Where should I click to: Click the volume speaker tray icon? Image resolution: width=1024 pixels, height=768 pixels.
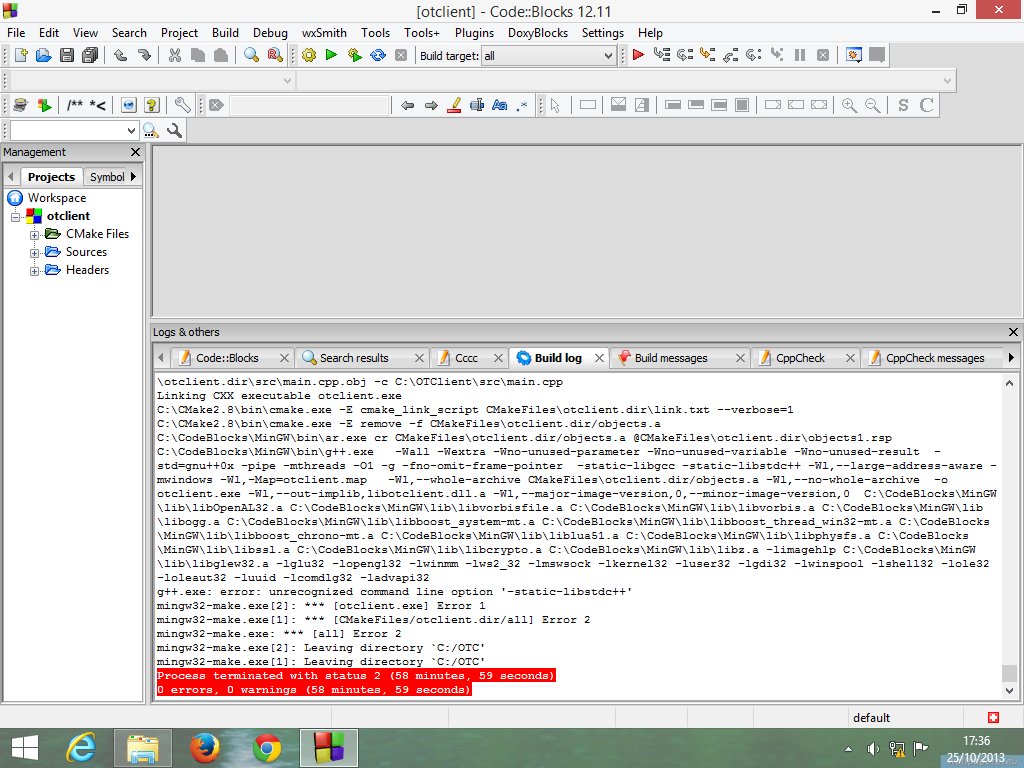[872, 748]
